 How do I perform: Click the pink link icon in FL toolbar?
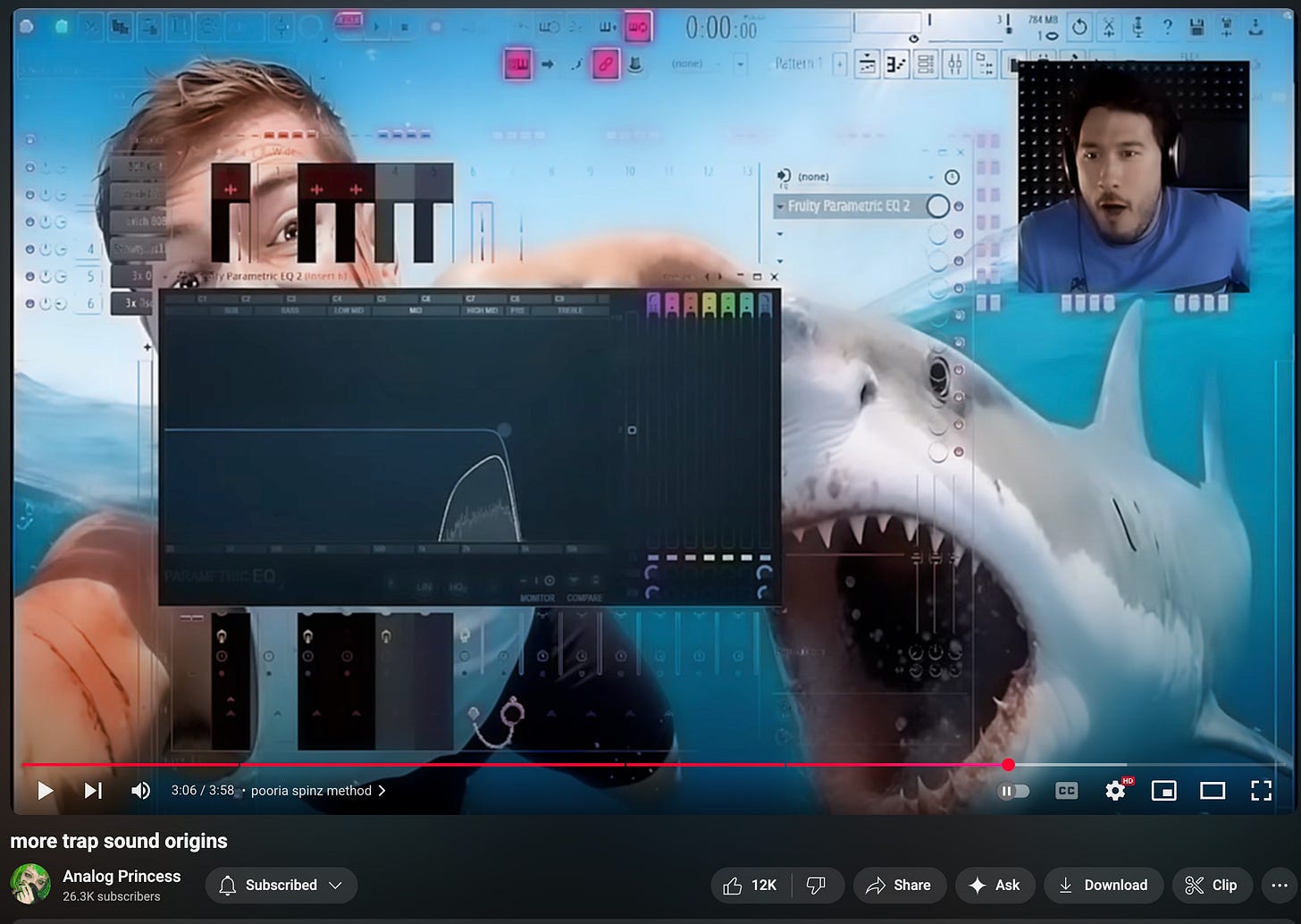click(x=606, y=64)
